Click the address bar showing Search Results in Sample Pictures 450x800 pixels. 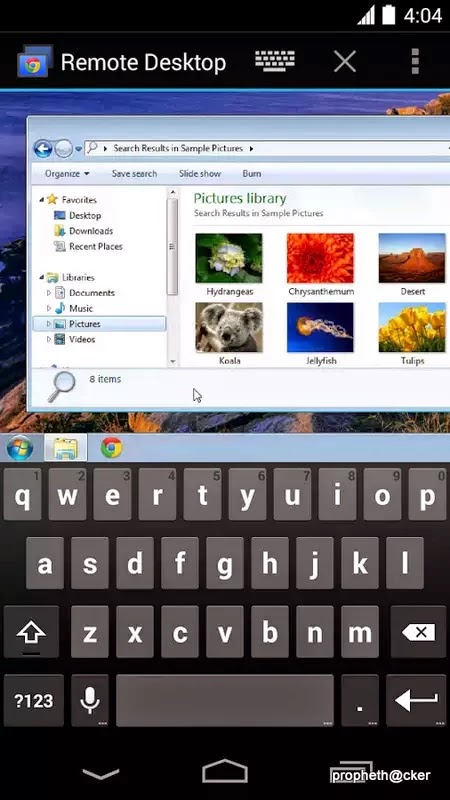(x=267, y=148)
